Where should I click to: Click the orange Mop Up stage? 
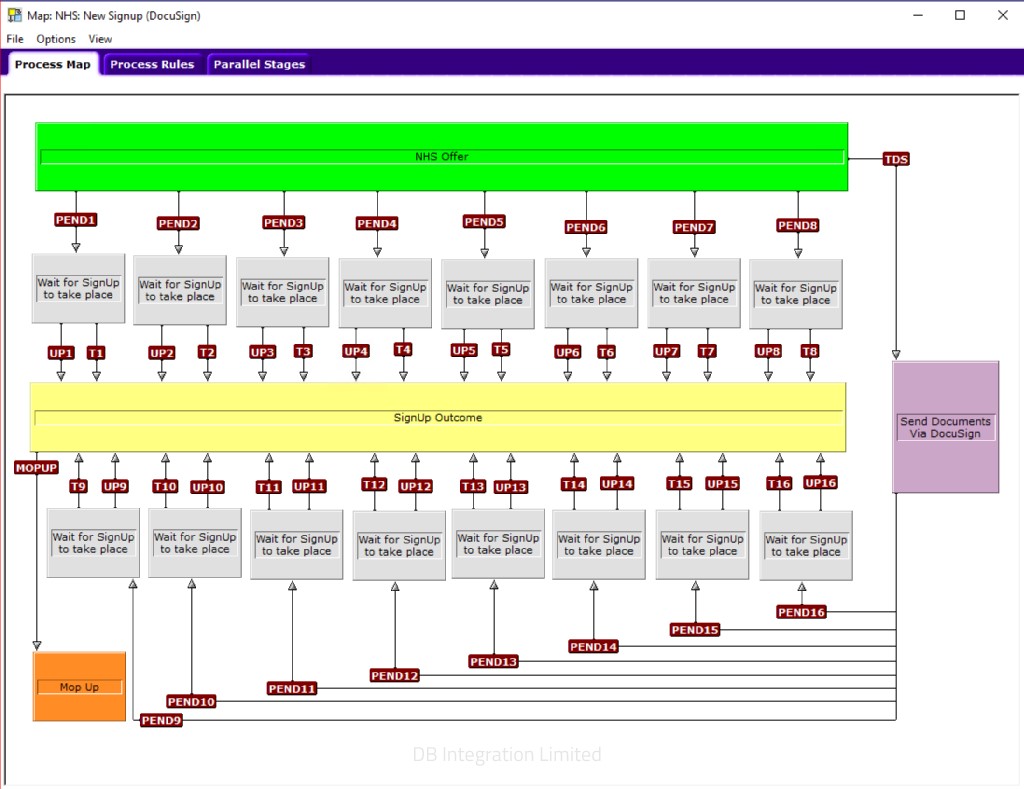(x=79, y=687)
